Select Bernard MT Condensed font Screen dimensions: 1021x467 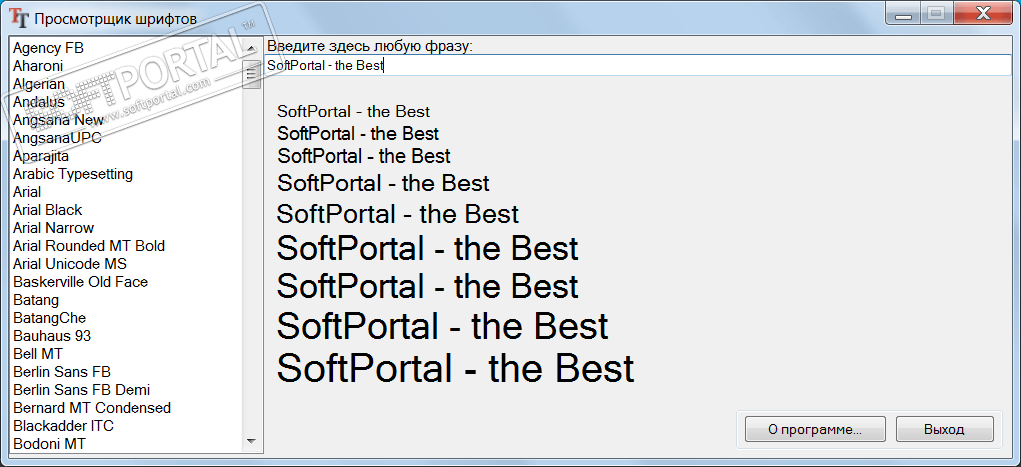point(92,408)
